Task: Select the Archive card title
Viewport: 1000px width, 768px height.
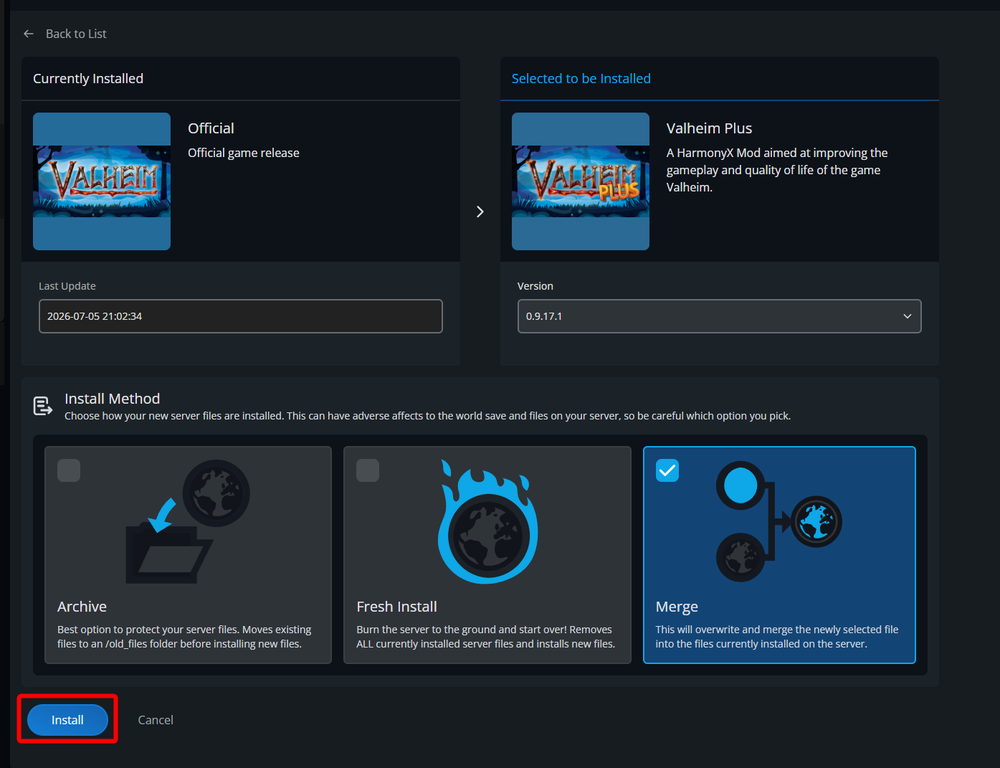Action: (82, 607)
